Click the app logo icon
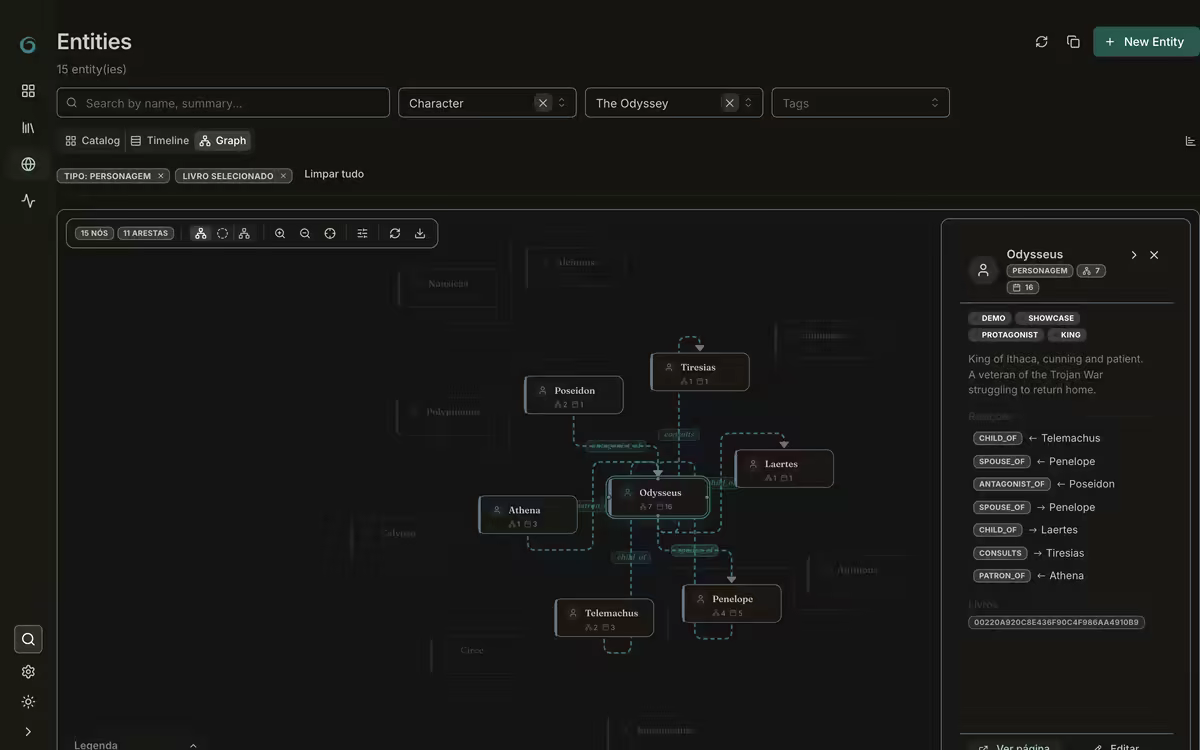This screenshot has width=1200, height=750. pos(28,45)
